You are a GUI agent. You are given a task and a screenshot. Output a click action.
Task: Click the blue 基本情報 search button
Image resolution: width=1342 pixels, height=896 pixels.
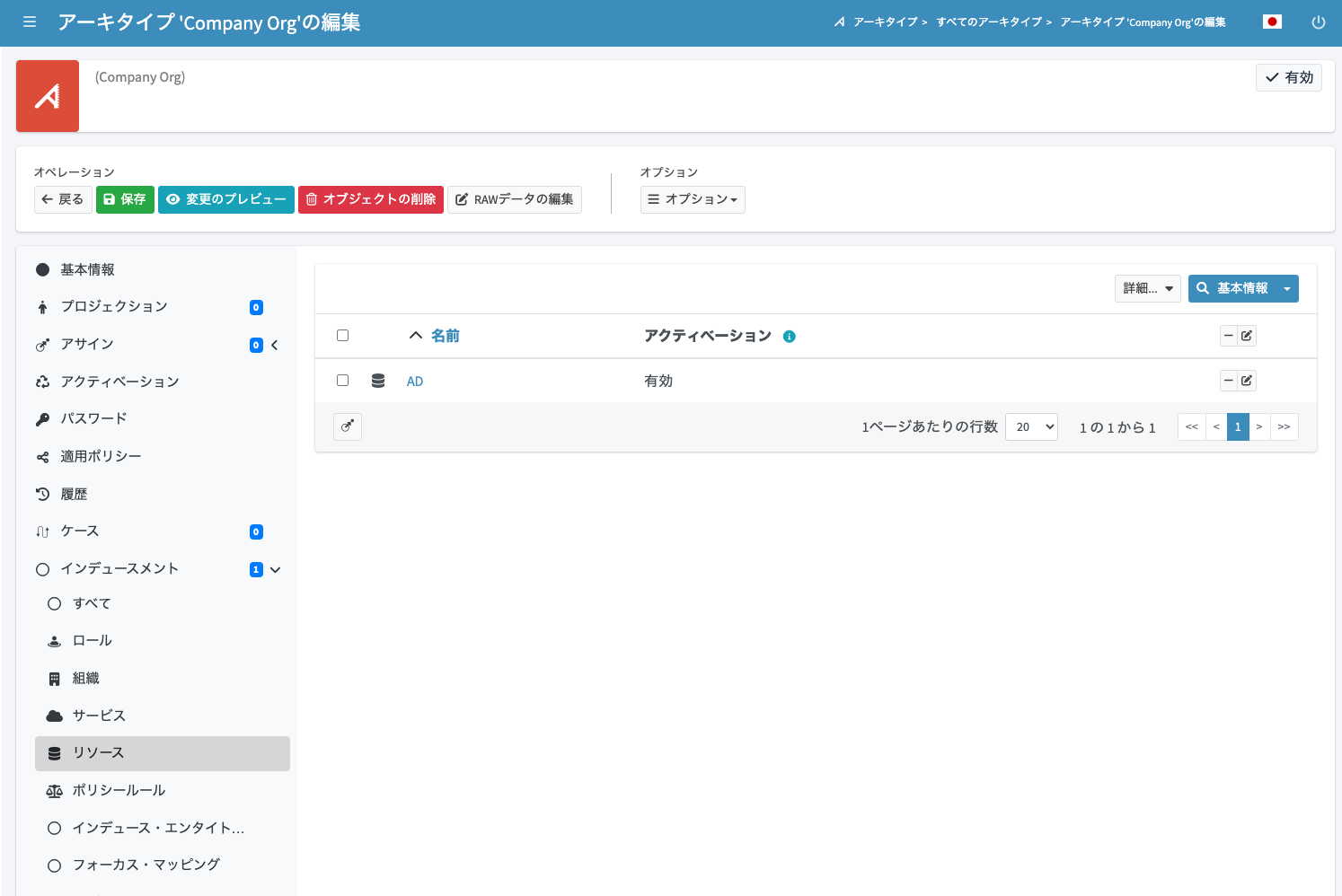pyautogui.click(x=1233, y=288)
